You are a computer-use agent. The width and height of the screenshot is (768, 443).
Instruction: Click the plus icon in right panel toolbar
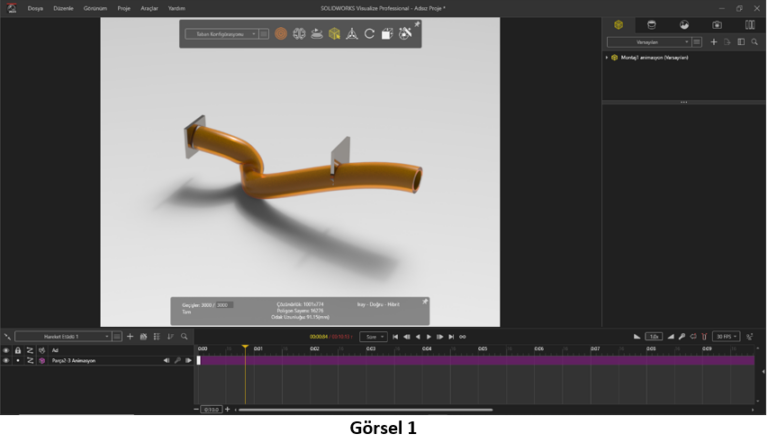pos(713,42)
